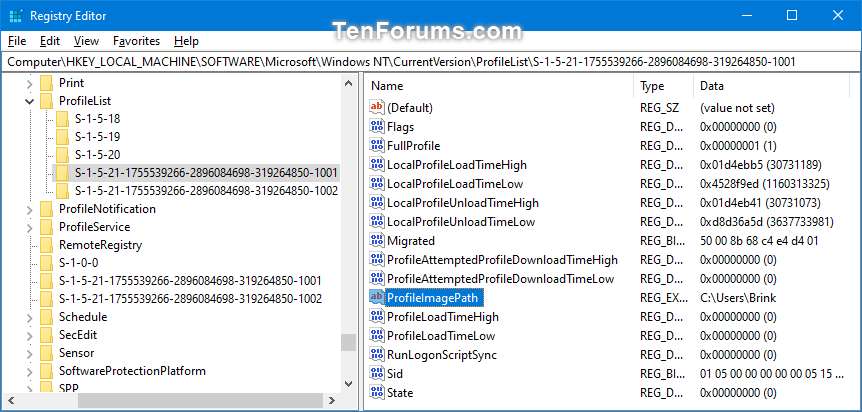Select the SoftwareProtectionPlatform key

[132, 371]
